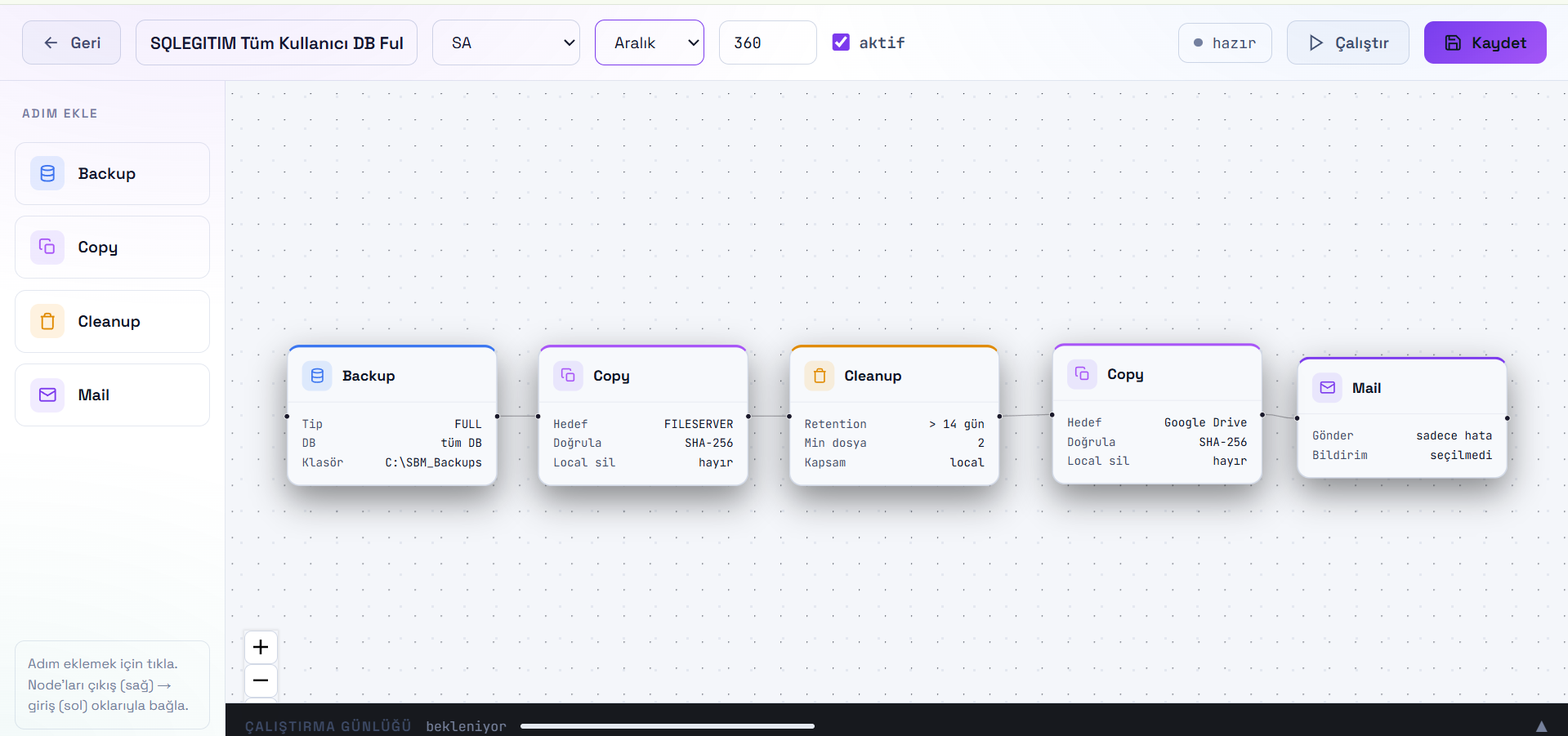Add a Mail step from sidebar
This screenshot has height=736, width=1568.
click(112, 395)
